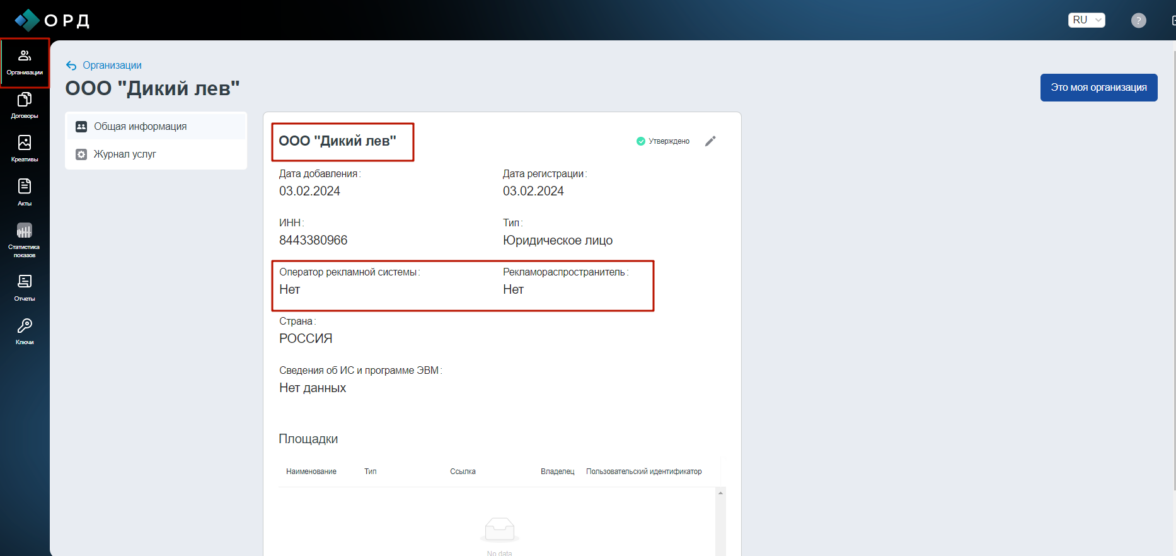Open the Организации sidebar section
Image resolution: width=1176 pixels, height=556 pixels.
click(x=24, y=61)
